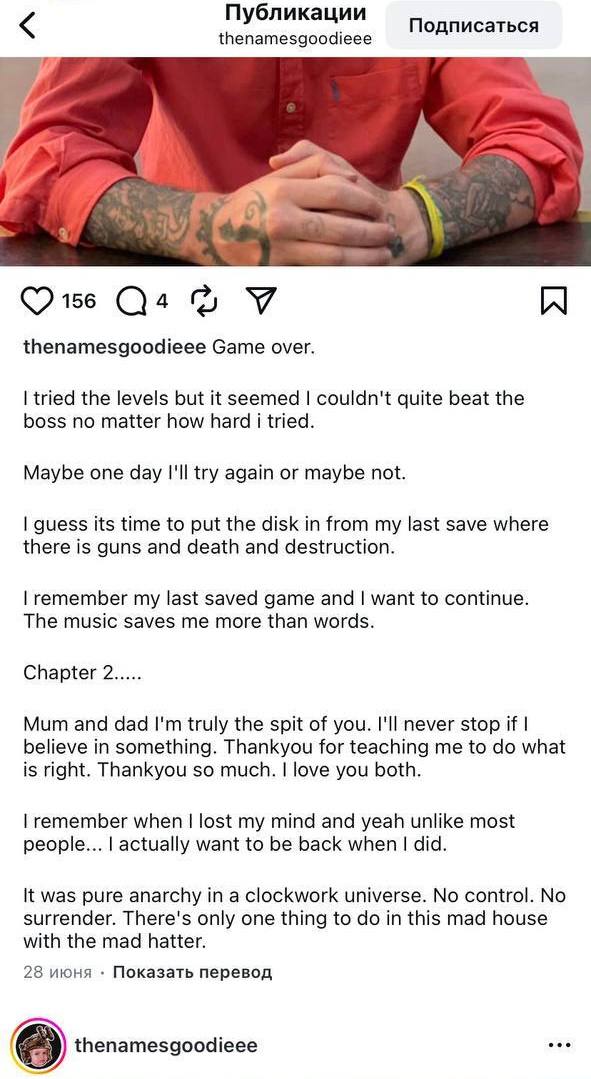Tap the 156 likes count
The image size is (591, 1079).
click(x=79, y=301)
